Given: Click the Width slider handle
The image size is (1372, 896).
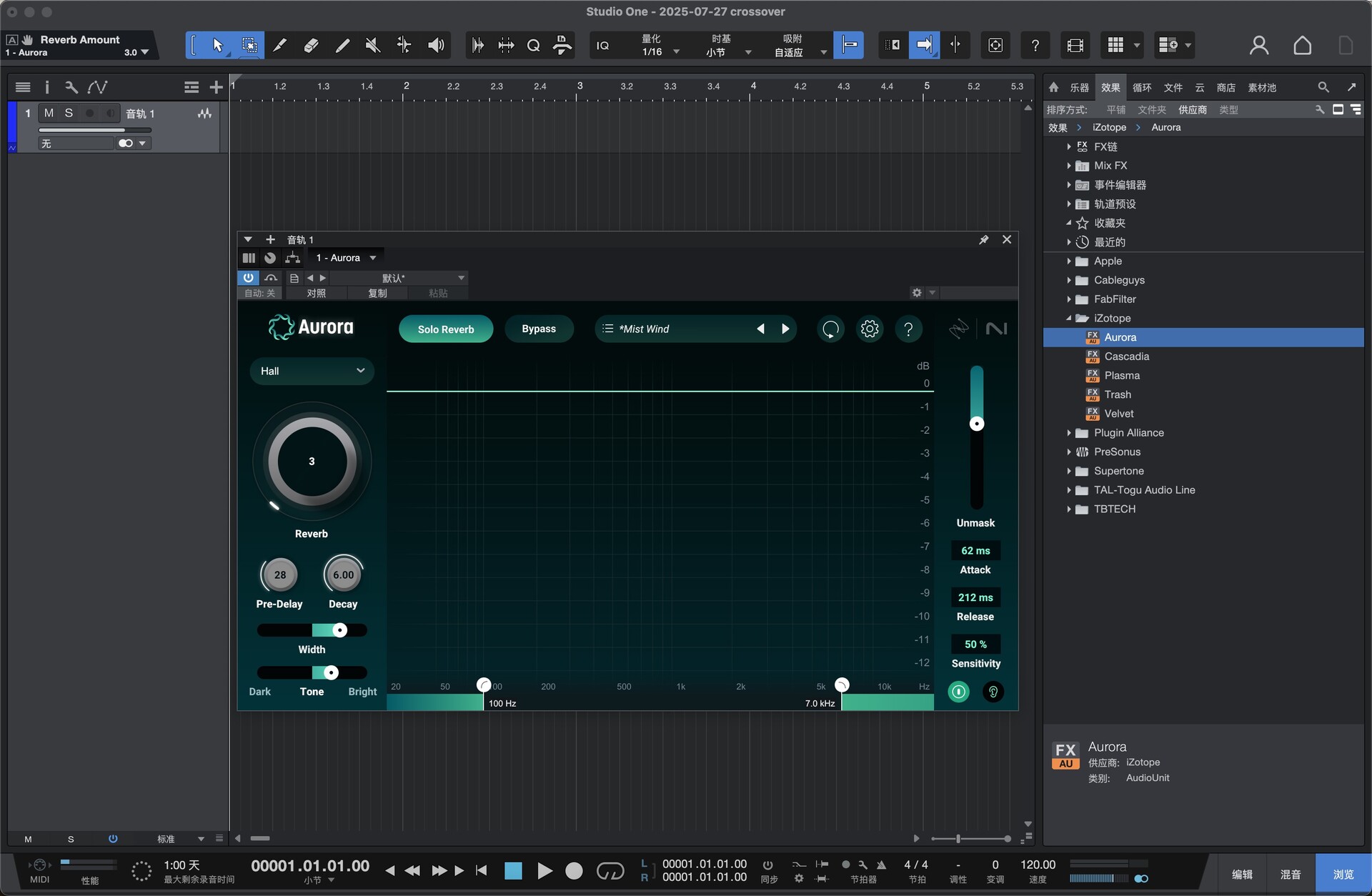Looking at the screenshot, I should (x=340, y=630).
